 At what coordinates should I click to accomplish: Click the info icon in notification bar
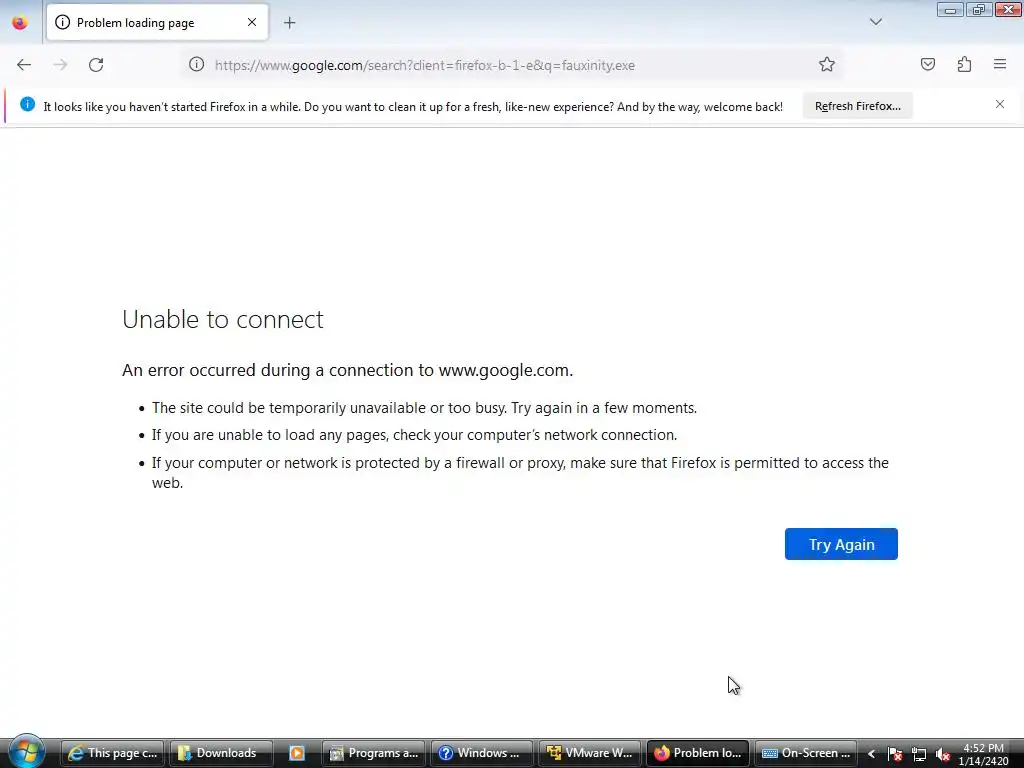point(27,104)
